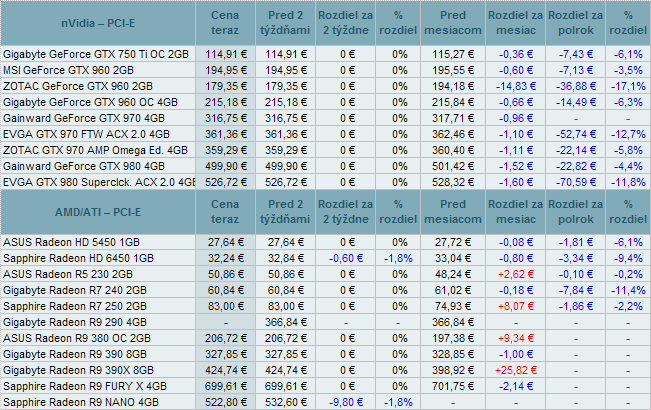651x410 pixels.
Task: Click the '74,93 €' price cell
Action: click(x=453, y=306)
